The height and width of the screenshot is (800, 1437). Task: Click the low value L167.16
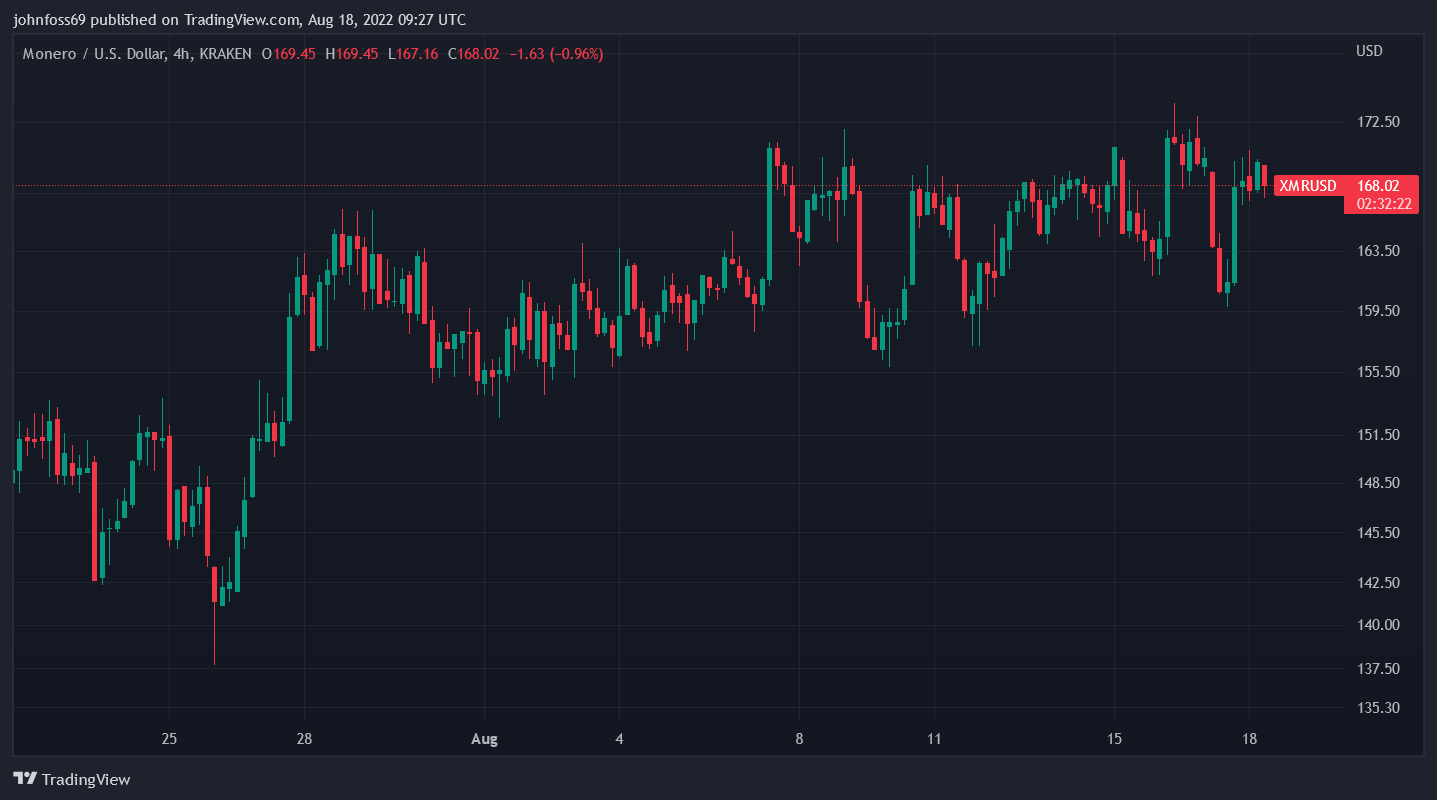tap(412, 54)
